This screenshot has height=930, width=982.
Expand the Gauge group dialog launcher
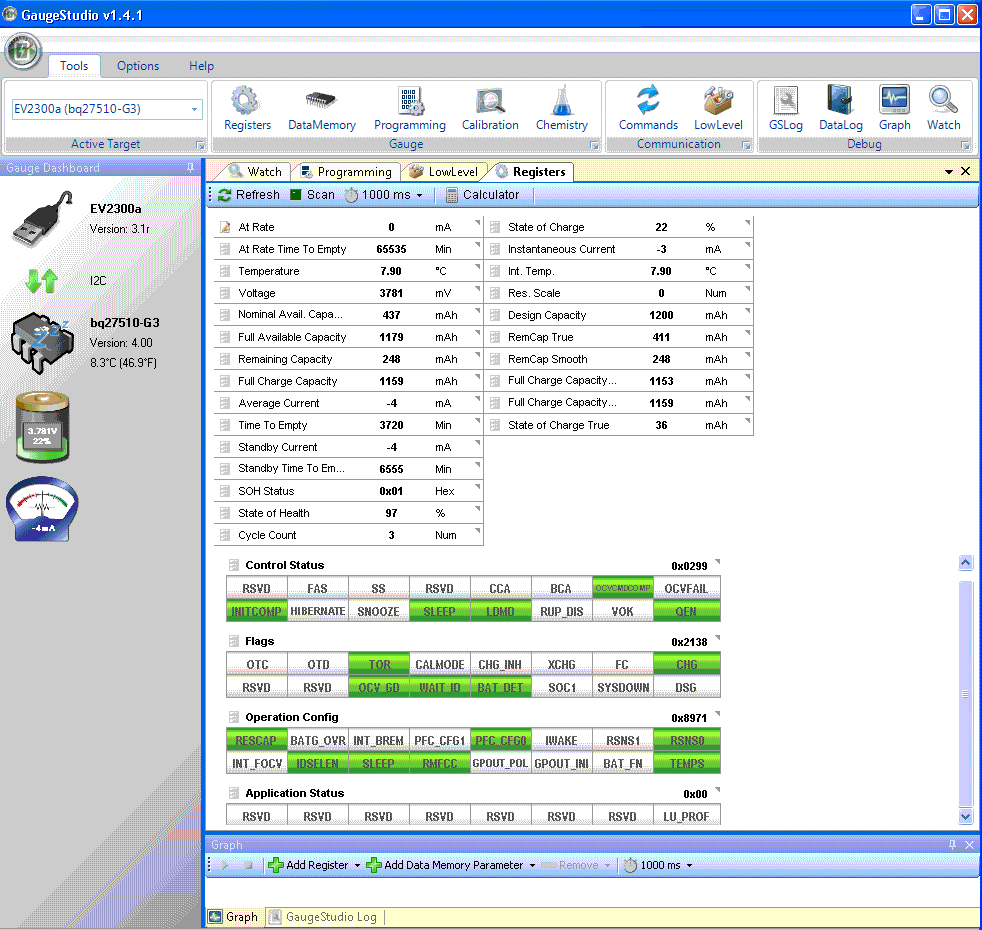click(x=594, y=145)
